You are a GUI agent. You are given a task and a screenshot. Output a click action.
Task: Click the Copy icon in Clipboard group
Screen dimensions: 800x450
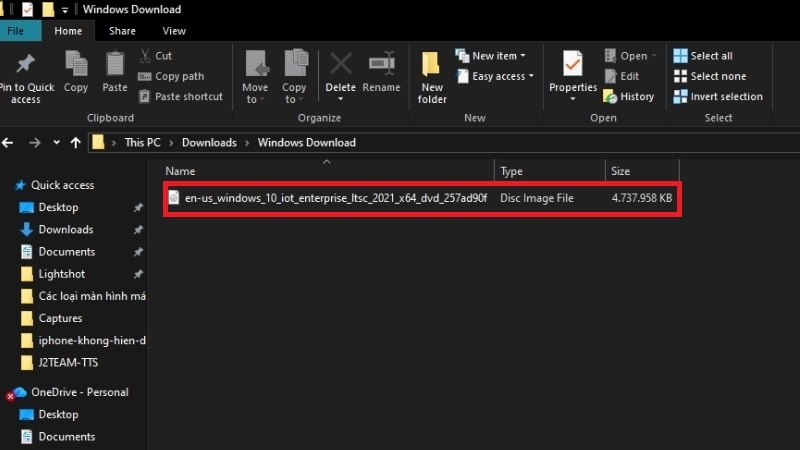pyautogui.click(x=76, y=65)
